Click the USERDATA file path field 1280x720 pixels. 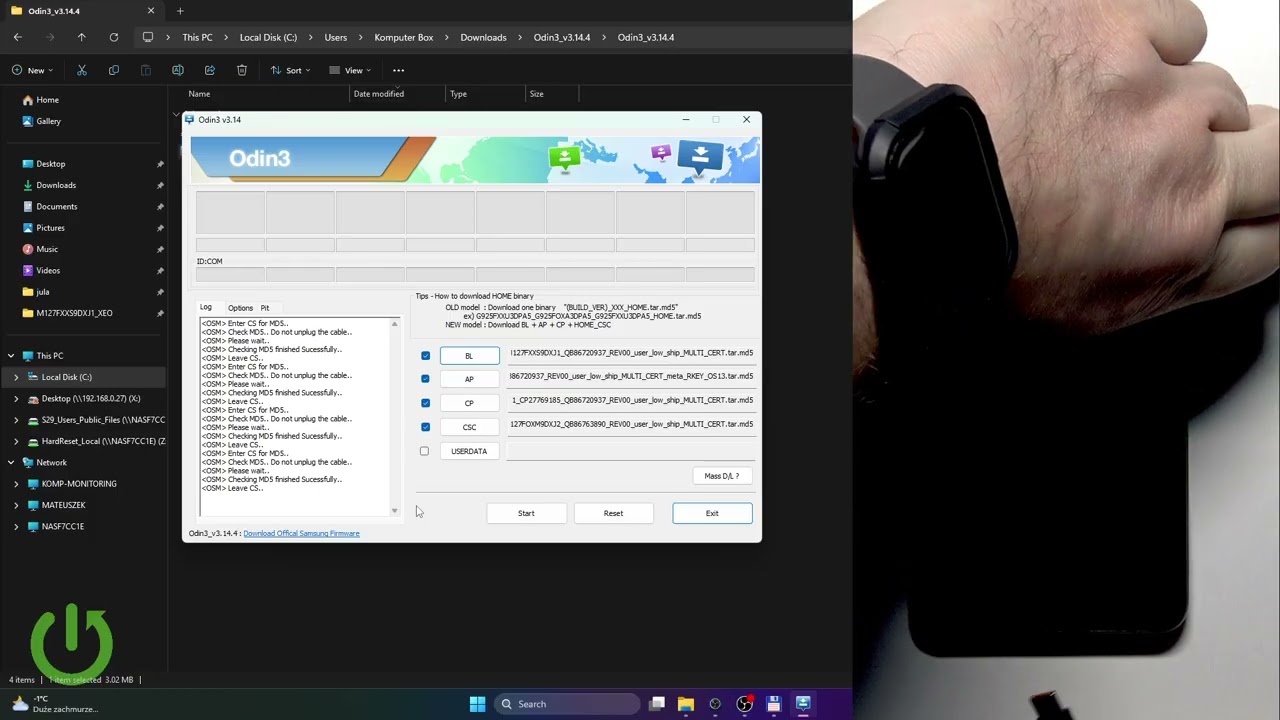point(631,451)
